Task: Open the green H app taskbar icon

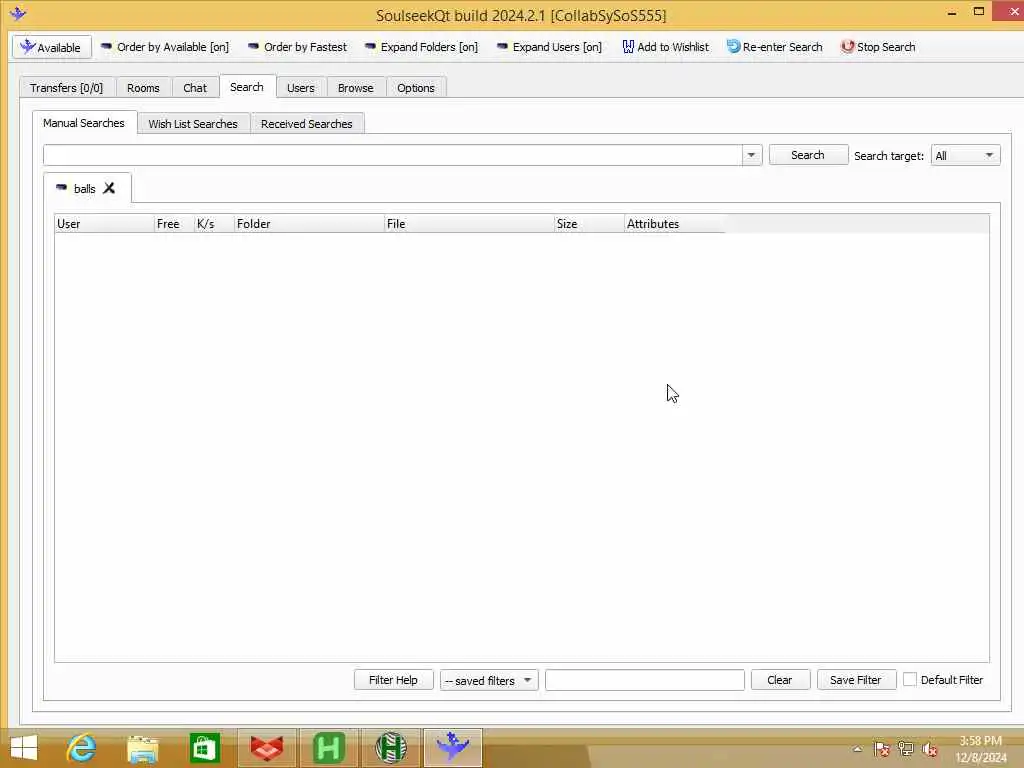Action: [328, 748]
